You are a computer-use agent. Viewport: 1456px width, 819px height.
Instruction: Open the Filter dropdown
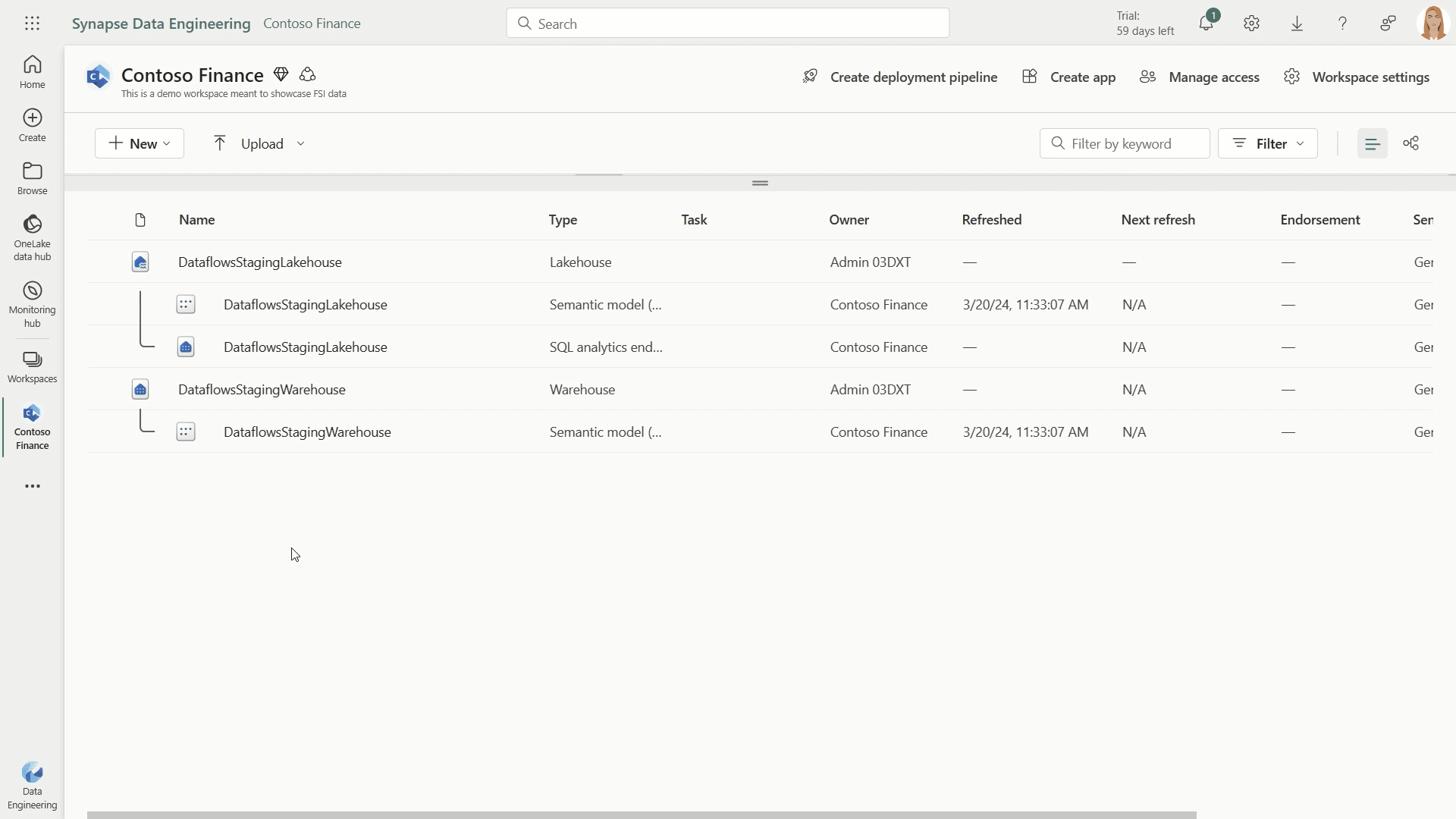[1267, 143]
